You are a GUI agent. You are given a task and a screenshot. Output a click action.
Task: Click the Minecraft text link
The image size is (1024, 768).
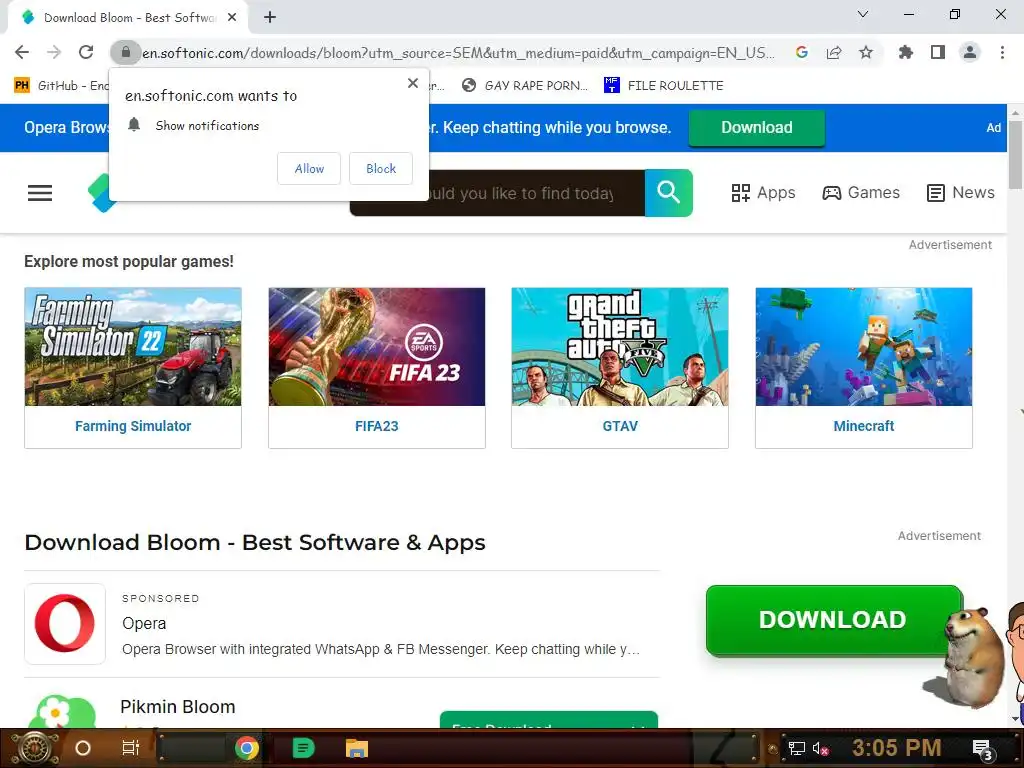point(863,426)
